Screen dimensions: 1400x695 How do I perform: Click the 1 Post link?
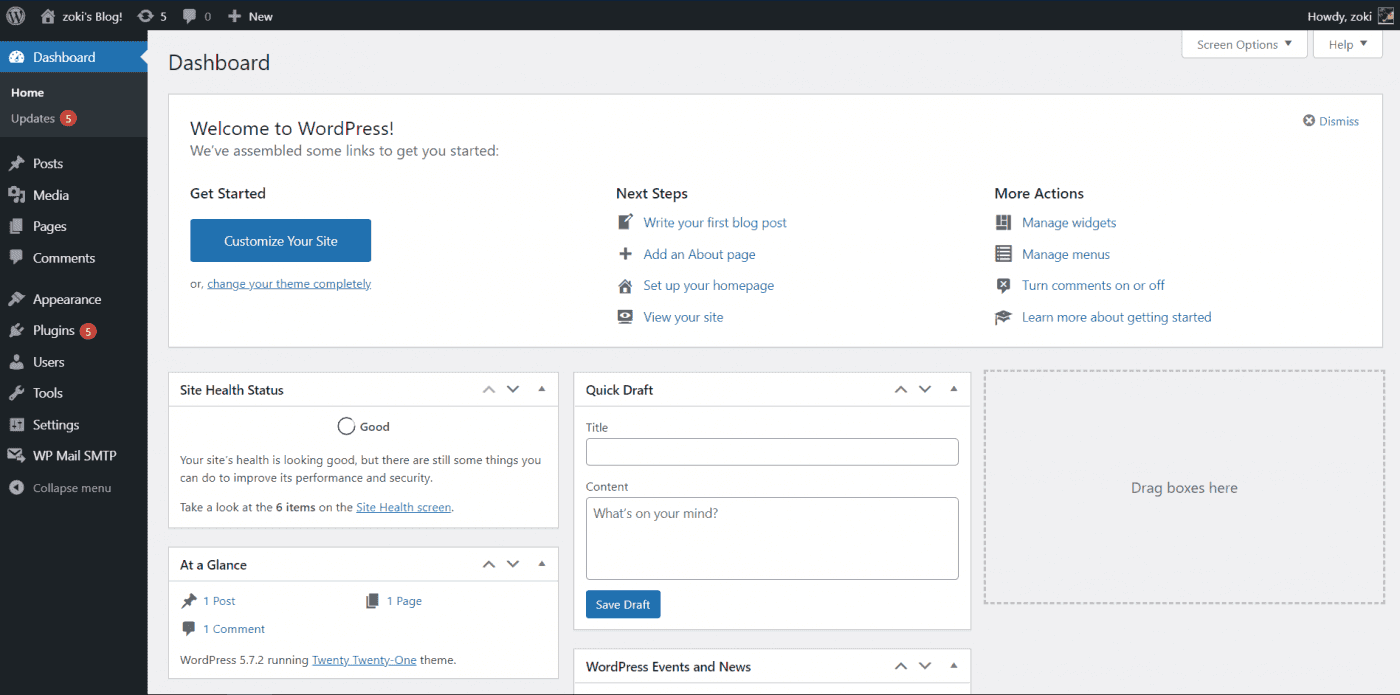[219, 601]
